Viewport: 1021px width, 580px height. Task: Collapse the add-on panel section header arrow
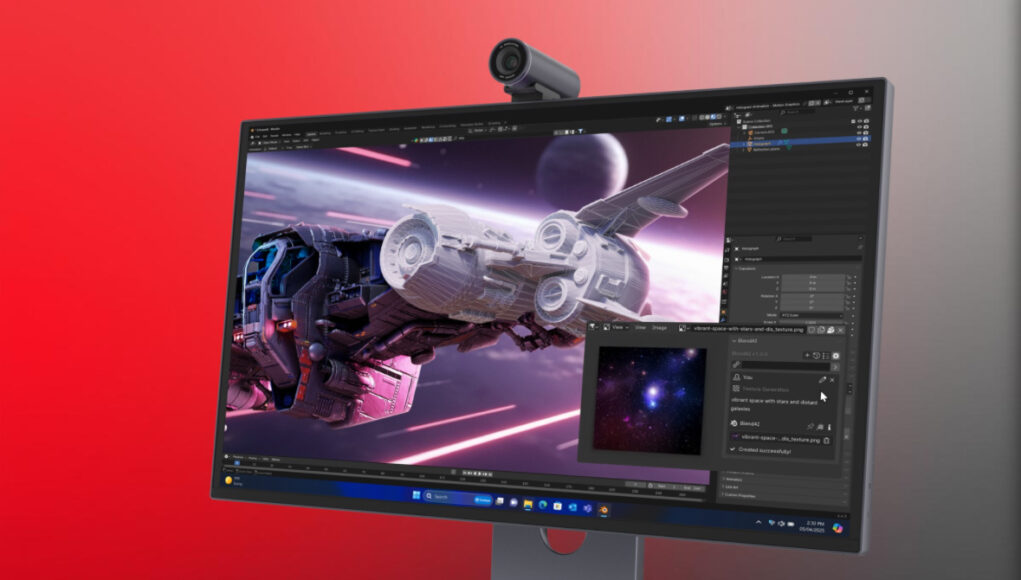tap(733, 341)
